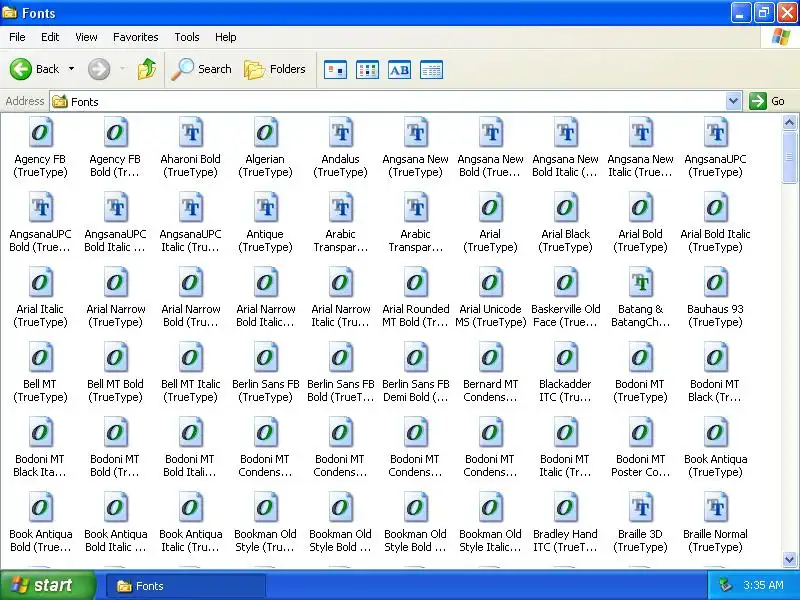
Task: Open the File menu
Action: [17, 37]
